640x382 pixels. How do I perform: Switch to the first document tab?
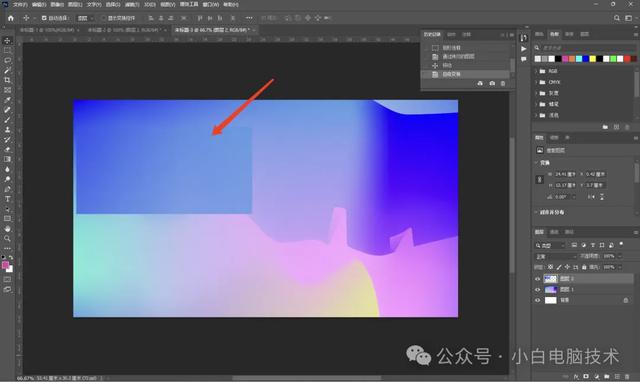point(47,30)
